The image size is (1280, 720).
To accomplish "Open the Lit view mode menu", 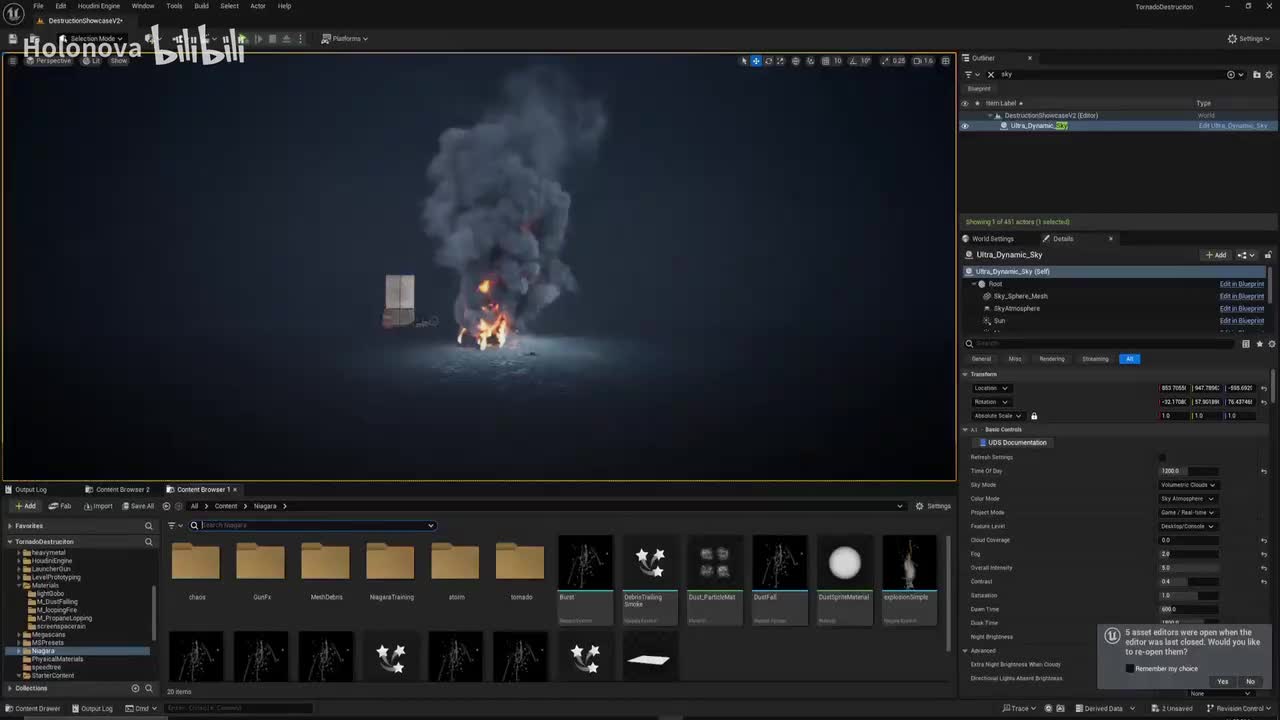I will tap(92, 61).
